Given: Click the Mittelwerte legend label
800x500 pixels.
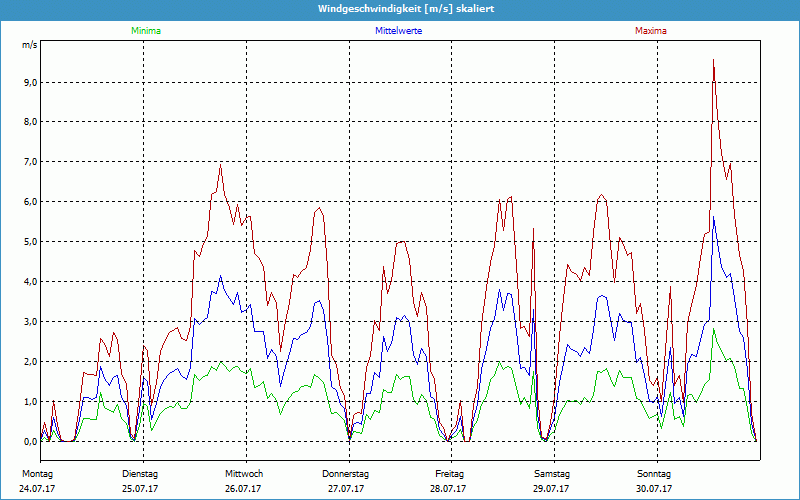Looking at the screenshot, I should tap(398, 31).
